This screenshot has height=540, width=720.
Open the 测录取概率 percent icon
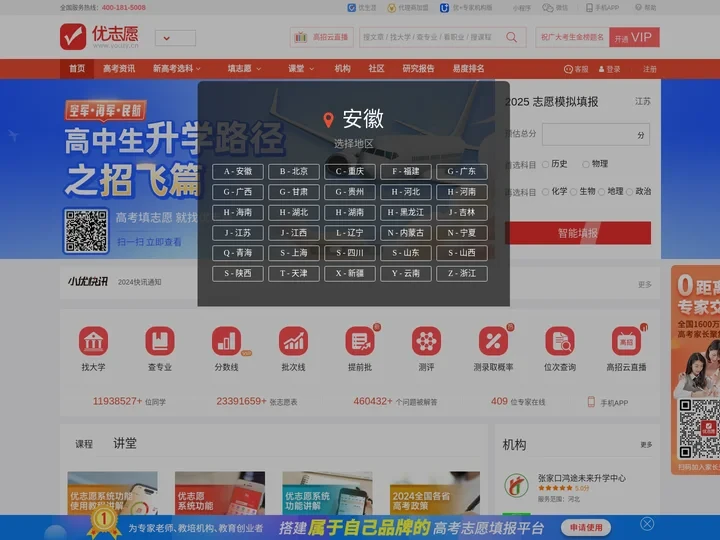[x=493, y=341]
